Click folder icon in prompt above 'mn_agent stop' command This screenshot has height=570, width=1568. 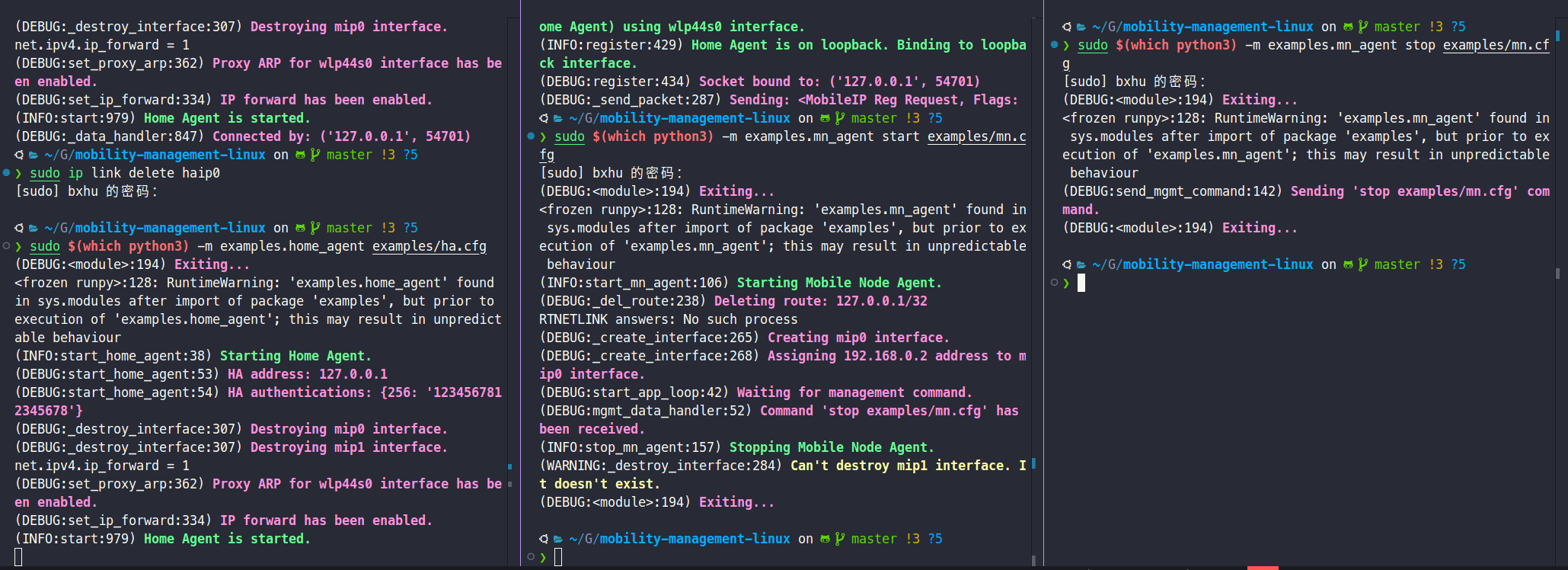(x=1081, y=27)
